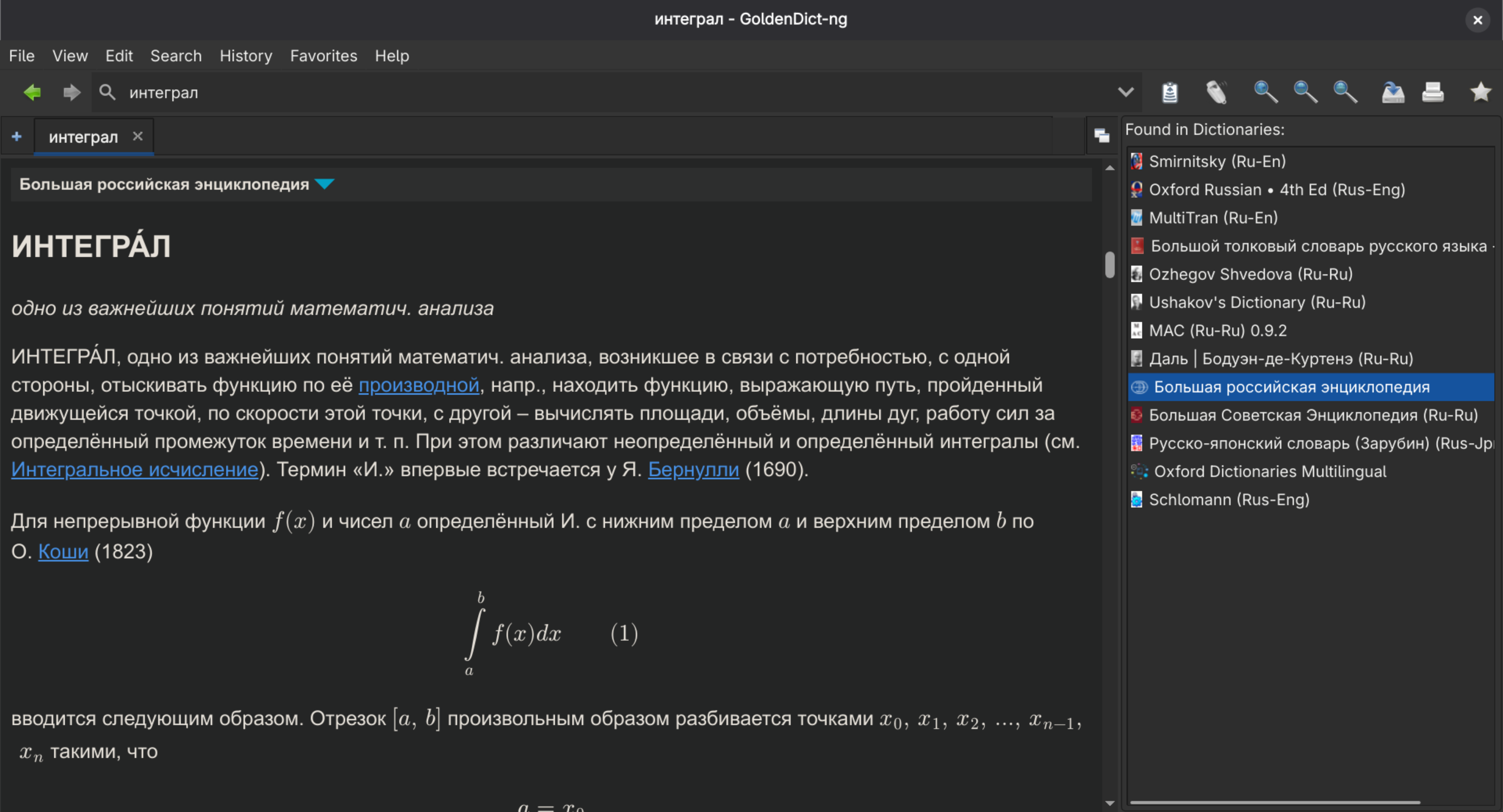The image size is (1503, 812).
Task: Collapse the Большая российская энциклопедия article
Action: coord(325,184)
